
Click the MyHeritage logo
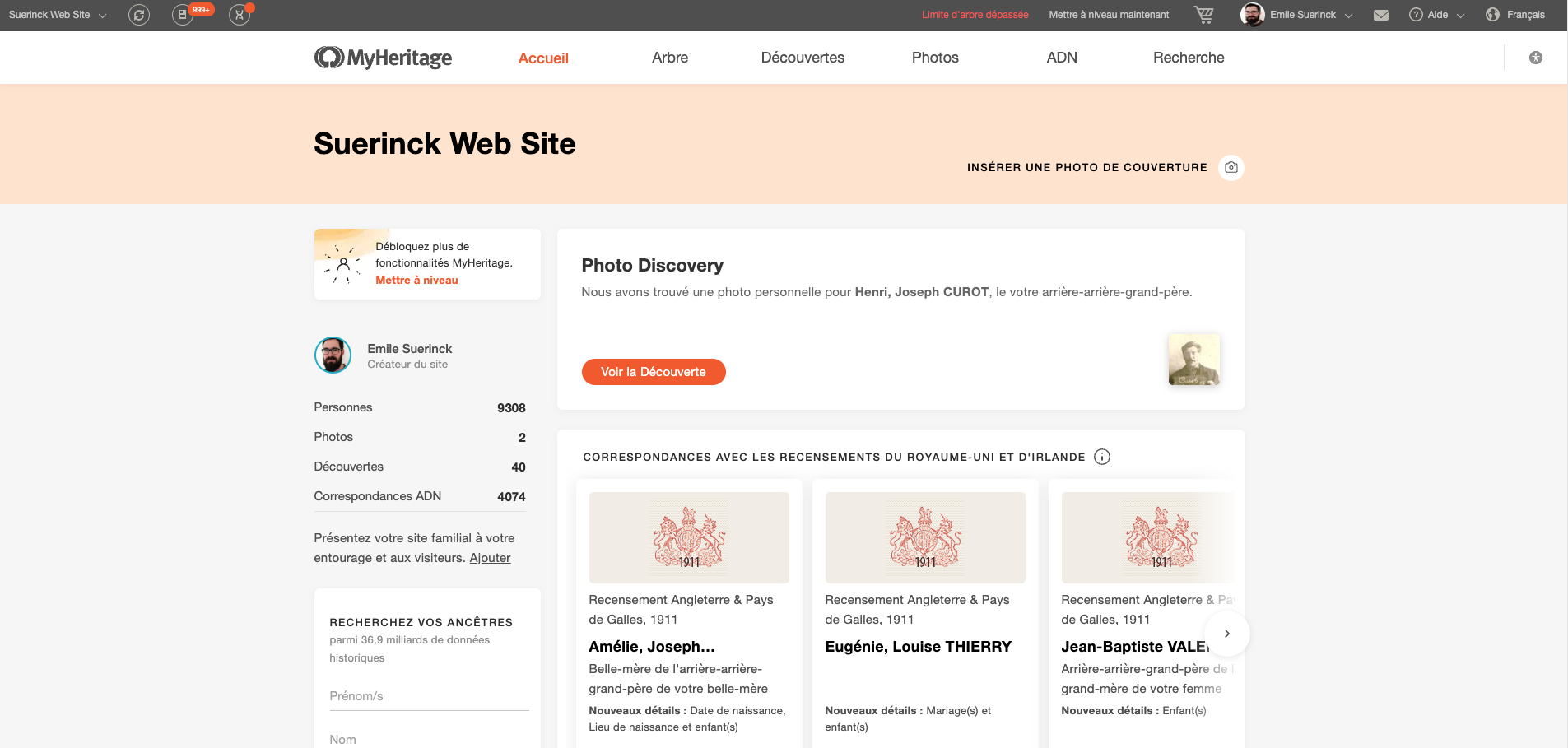pos(384,58)
